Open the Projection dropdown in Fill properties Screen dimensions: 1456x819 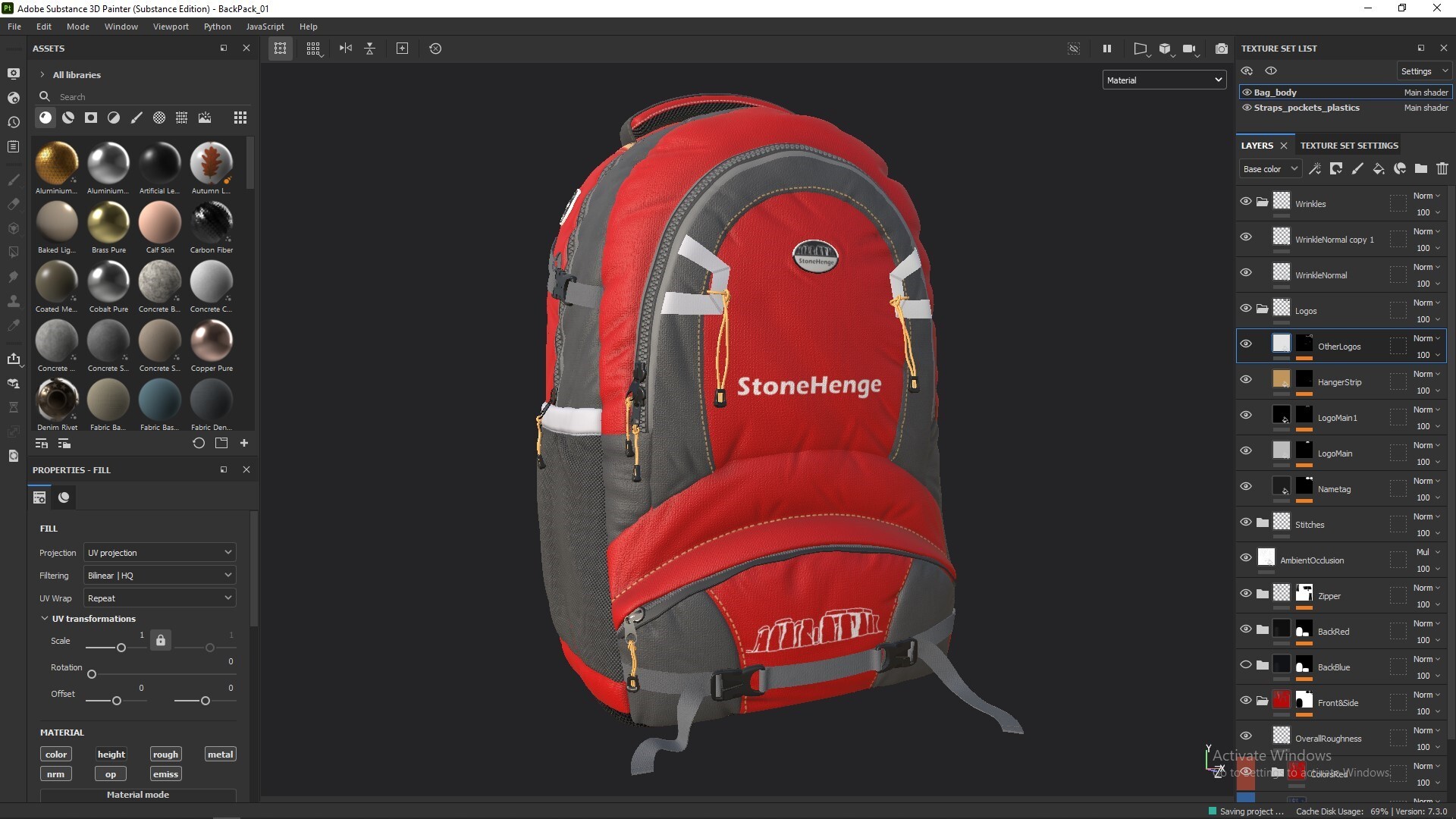pyautogui.click(x=158, y=552)
